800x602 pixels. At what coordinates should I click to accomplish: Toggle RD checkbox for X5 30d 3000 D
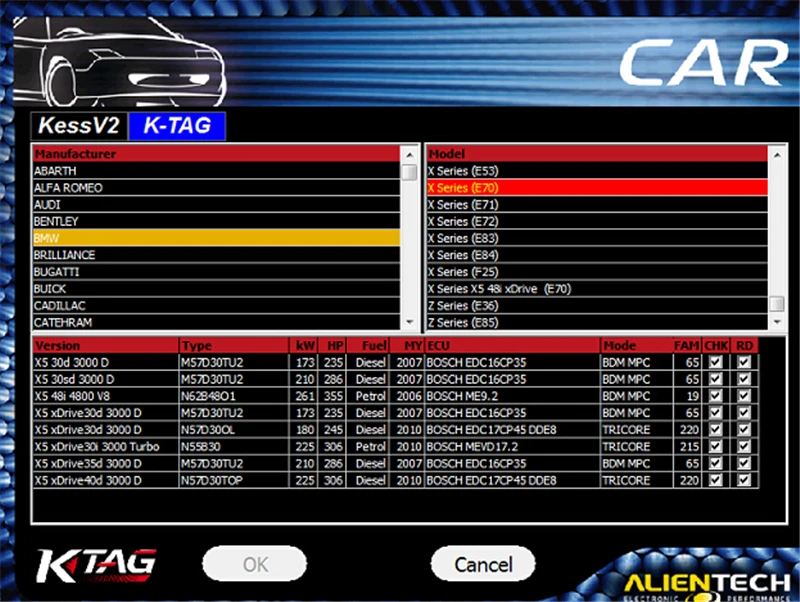[744, 362]
